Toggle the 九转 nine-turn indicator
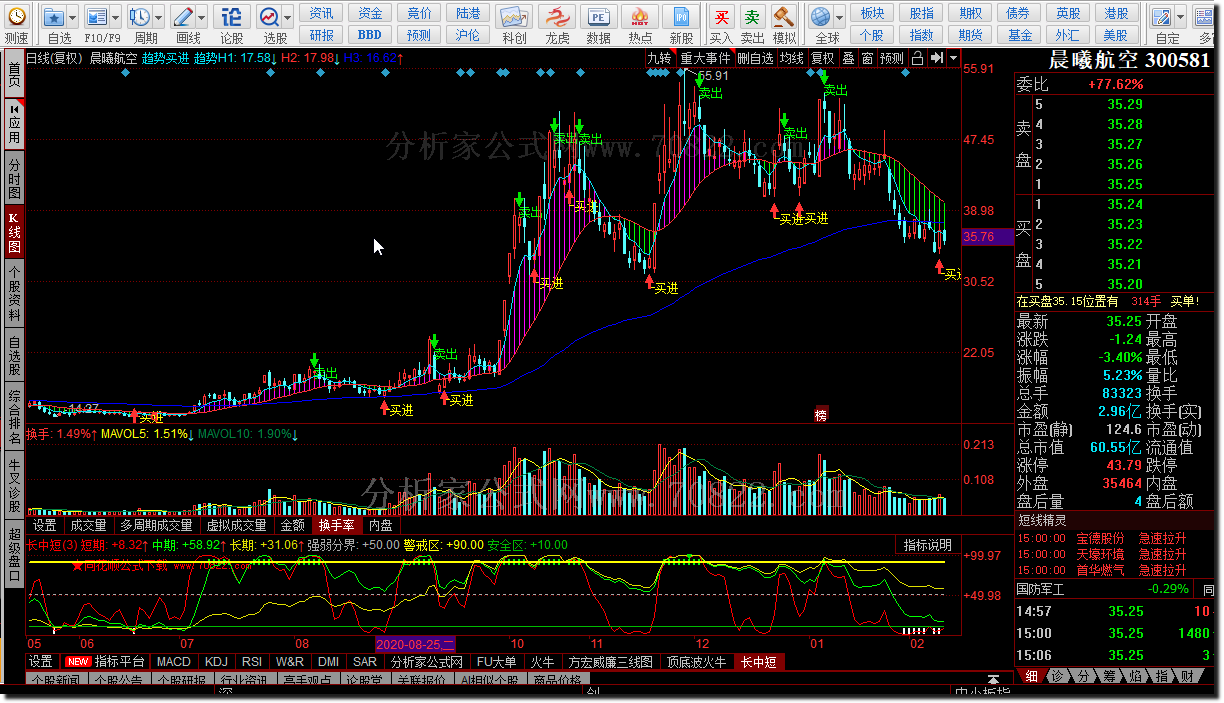This screenshot has height=703, width=1224. coord(659,59)
